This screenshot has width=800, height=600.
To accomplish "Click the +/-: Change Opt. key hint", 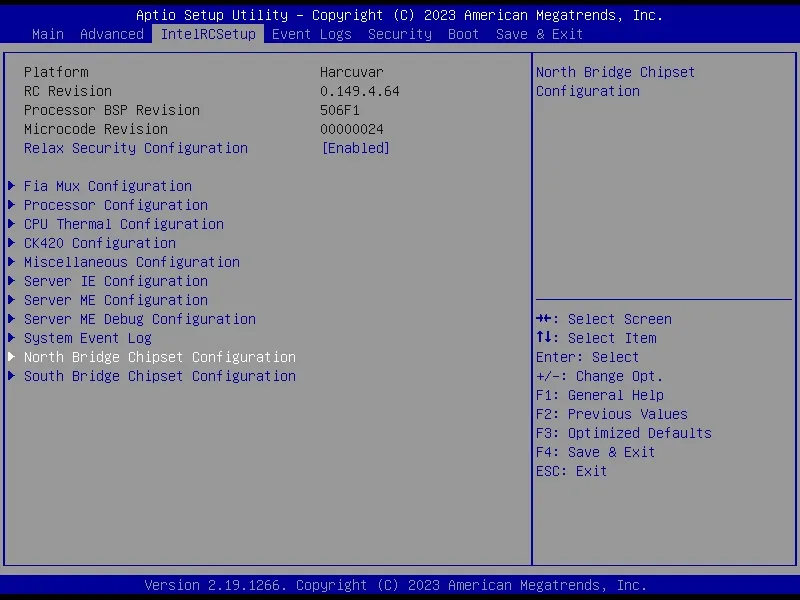I will pyautogui.click(x=599, y=376).
